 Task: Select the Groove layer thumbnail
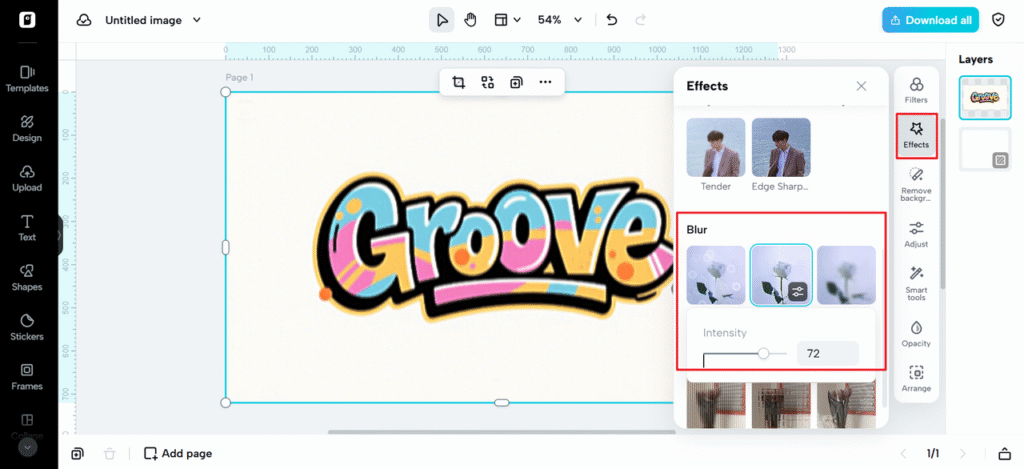pyautogui.click(x=985, y=97)
